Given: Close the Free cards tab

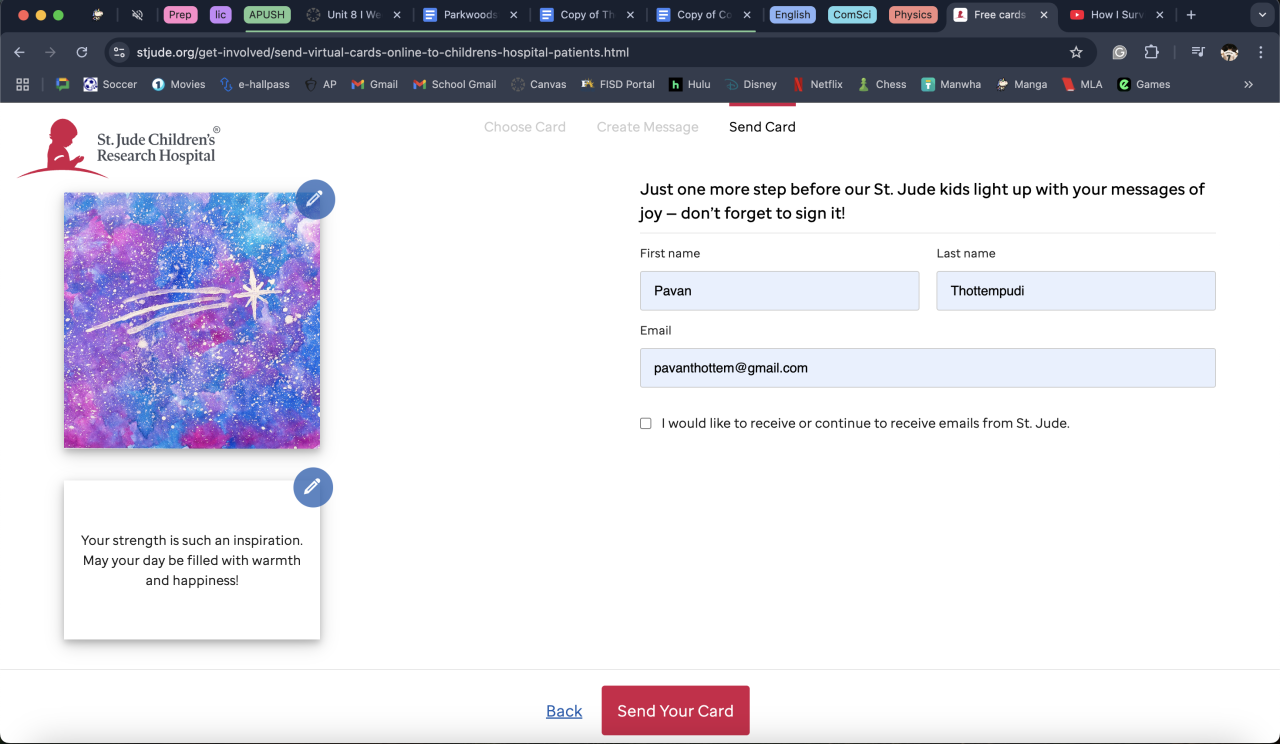Looking at the screenshot, I should 1043,15.
